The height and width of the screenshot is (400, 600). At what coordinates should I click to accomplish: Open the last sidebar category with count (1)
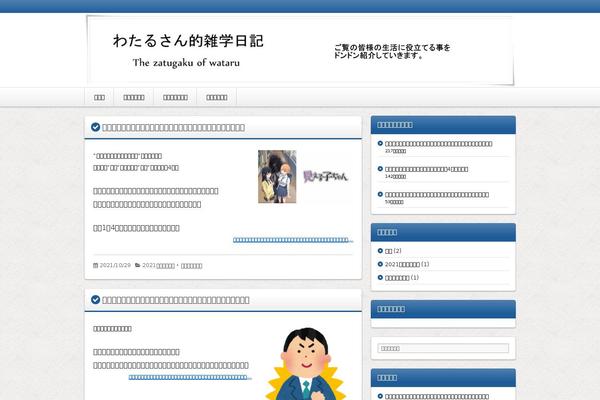(397, 278)
